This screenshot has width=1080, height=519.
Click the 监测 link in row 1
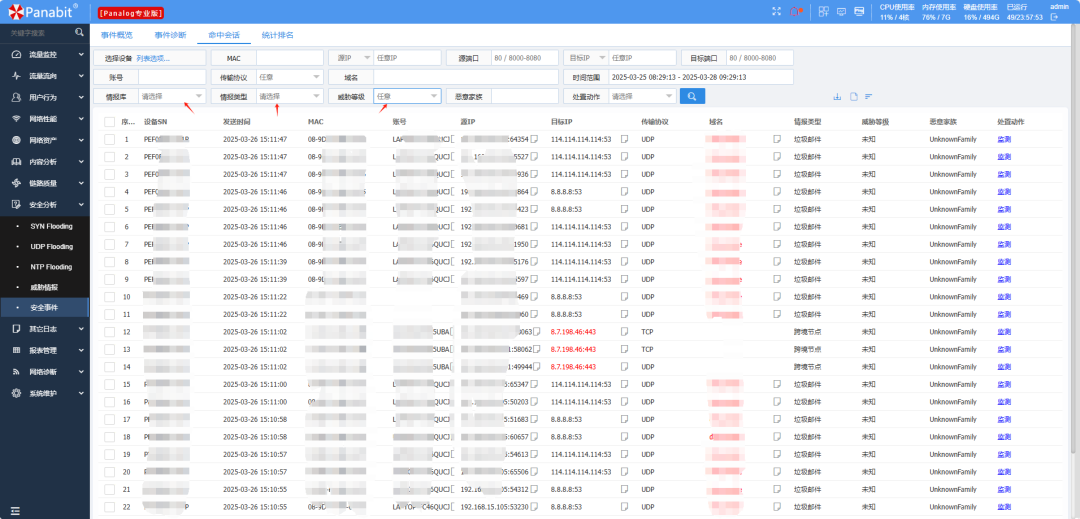tap(1004, 139)
